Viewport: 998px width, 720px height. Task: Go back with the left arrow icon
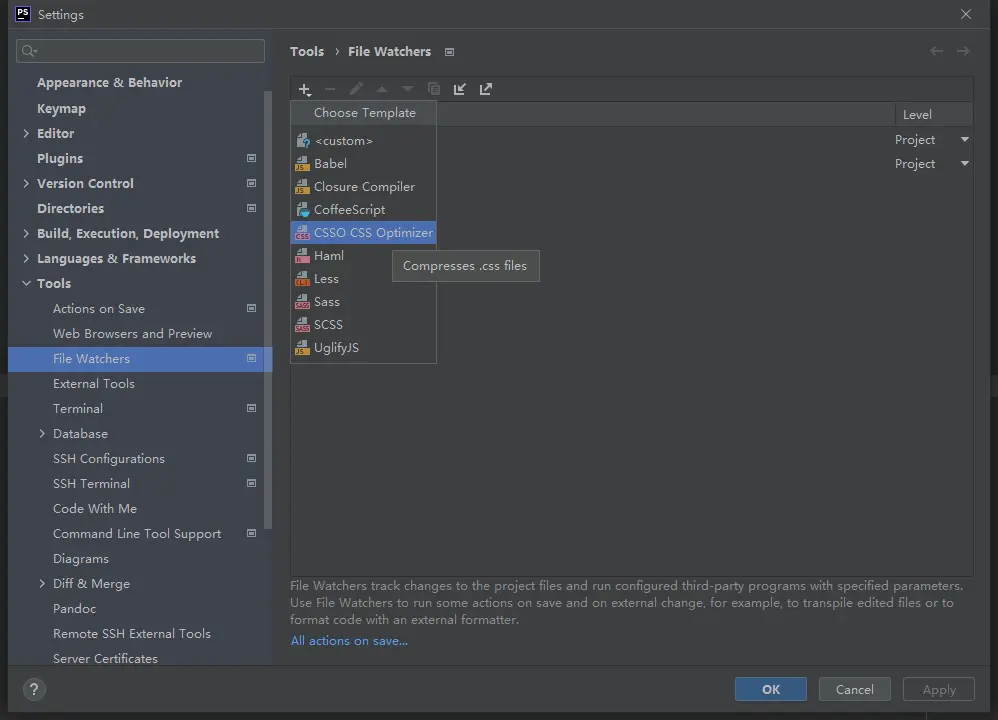(x=936, y=51)
